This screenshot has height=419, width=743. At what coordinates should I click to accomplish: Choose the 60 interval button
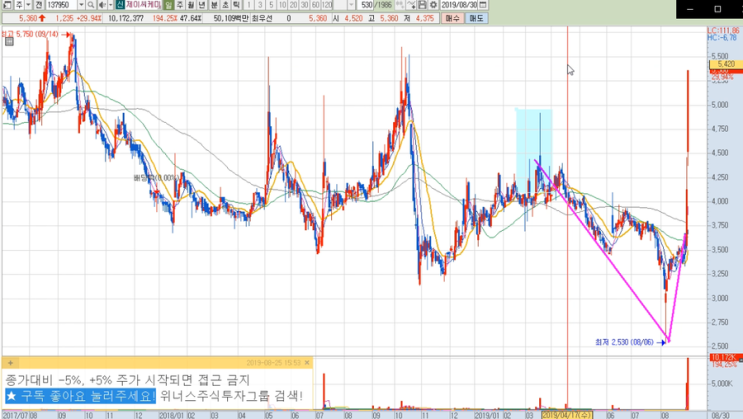pyautogui.click(x=316, y=5)
